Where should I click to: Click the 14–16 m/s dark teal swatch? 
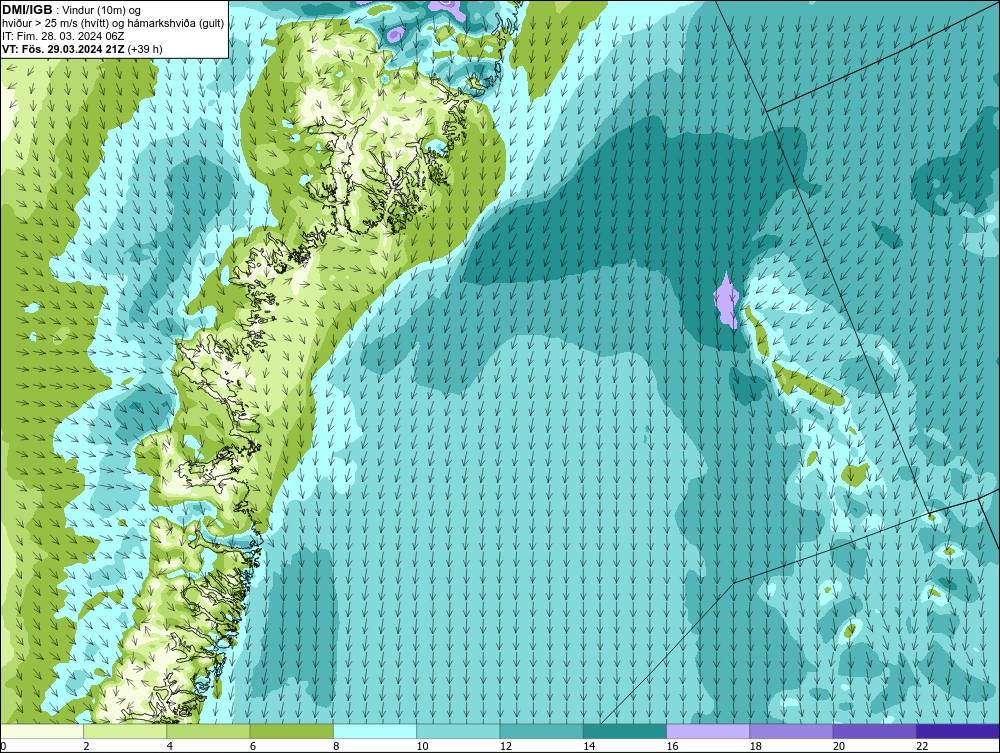click(x=625, y=731)
